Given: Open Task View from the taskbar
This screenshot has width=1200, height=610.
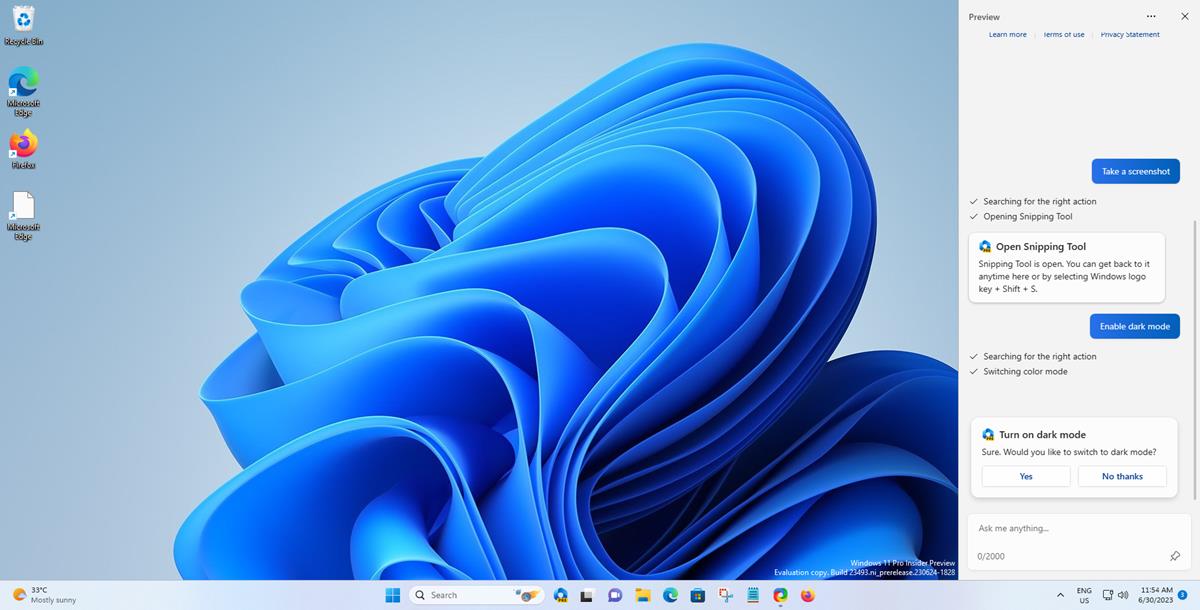Looking at the screenshot, I should pyautogui.click(x=588, y=595).
